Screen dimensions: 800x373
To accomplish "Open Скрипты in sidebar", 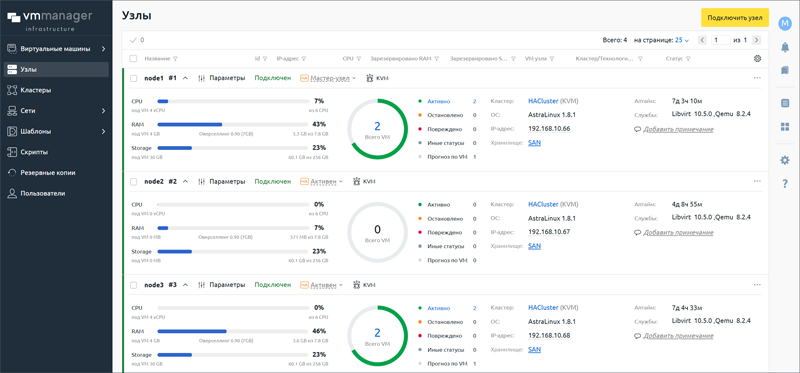I will (56, 152).
